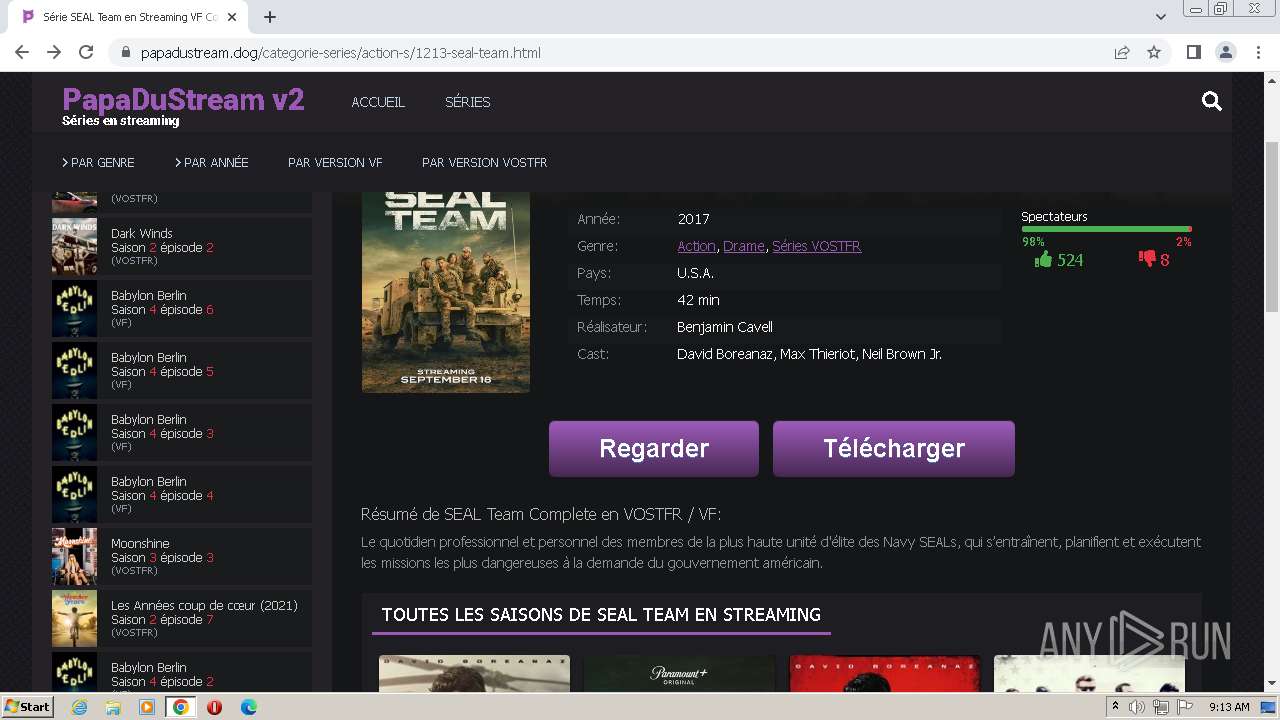1280x720 pixels.
Task: Launch Internet Explorer from taskbar
Action: pos(80,707)
